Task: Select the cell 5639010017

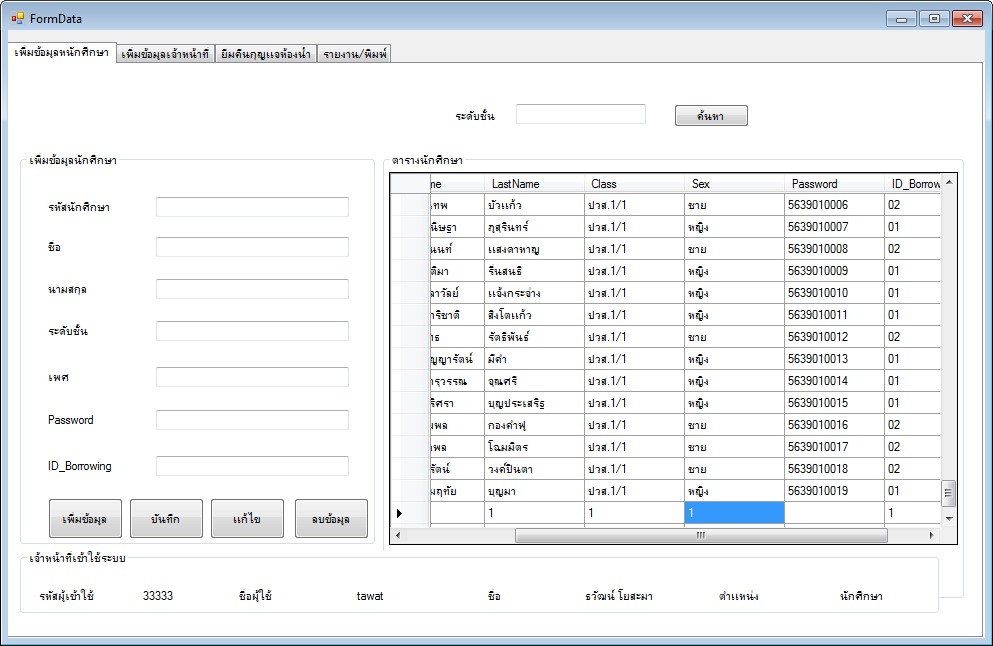Action: coord(835,446)
